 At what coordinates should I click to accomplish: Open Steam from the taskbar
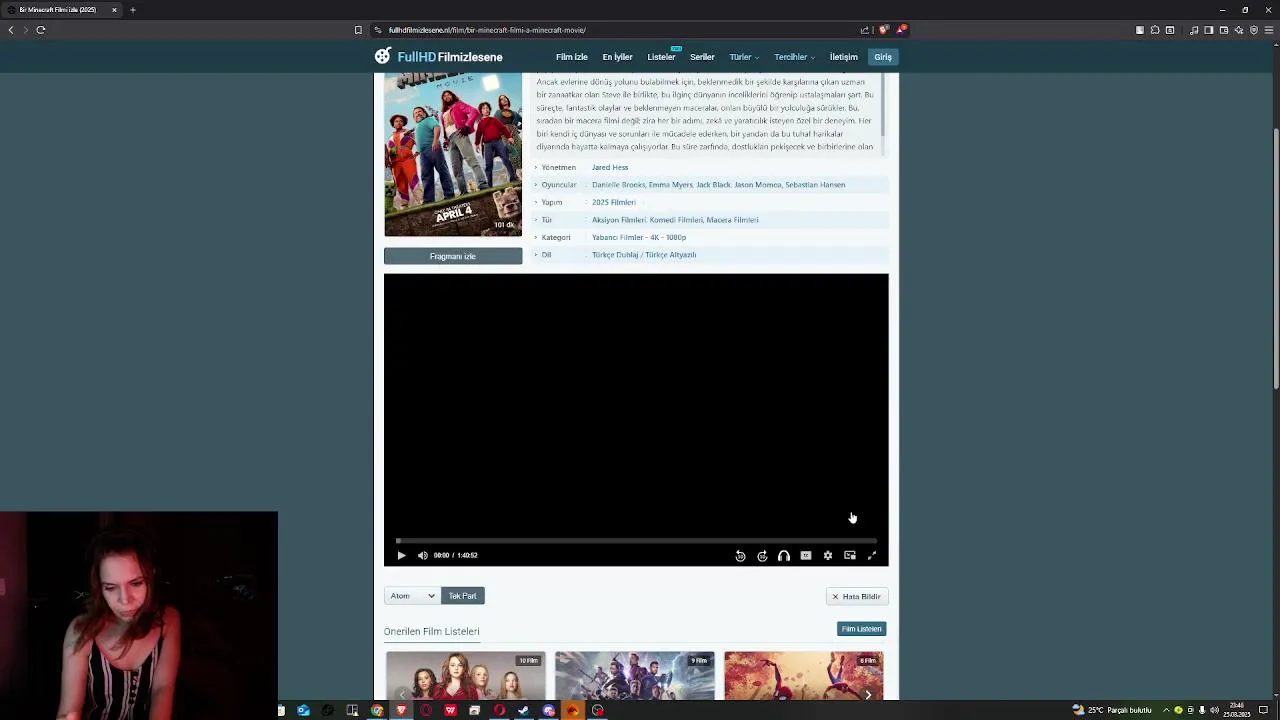pos(523,710)
